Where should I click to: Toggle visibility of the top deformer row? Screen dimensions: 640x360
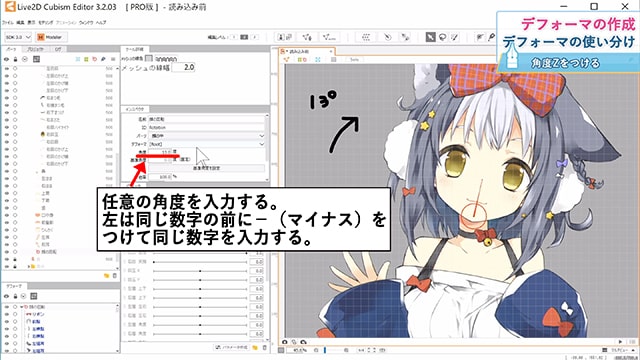point(7,307)
